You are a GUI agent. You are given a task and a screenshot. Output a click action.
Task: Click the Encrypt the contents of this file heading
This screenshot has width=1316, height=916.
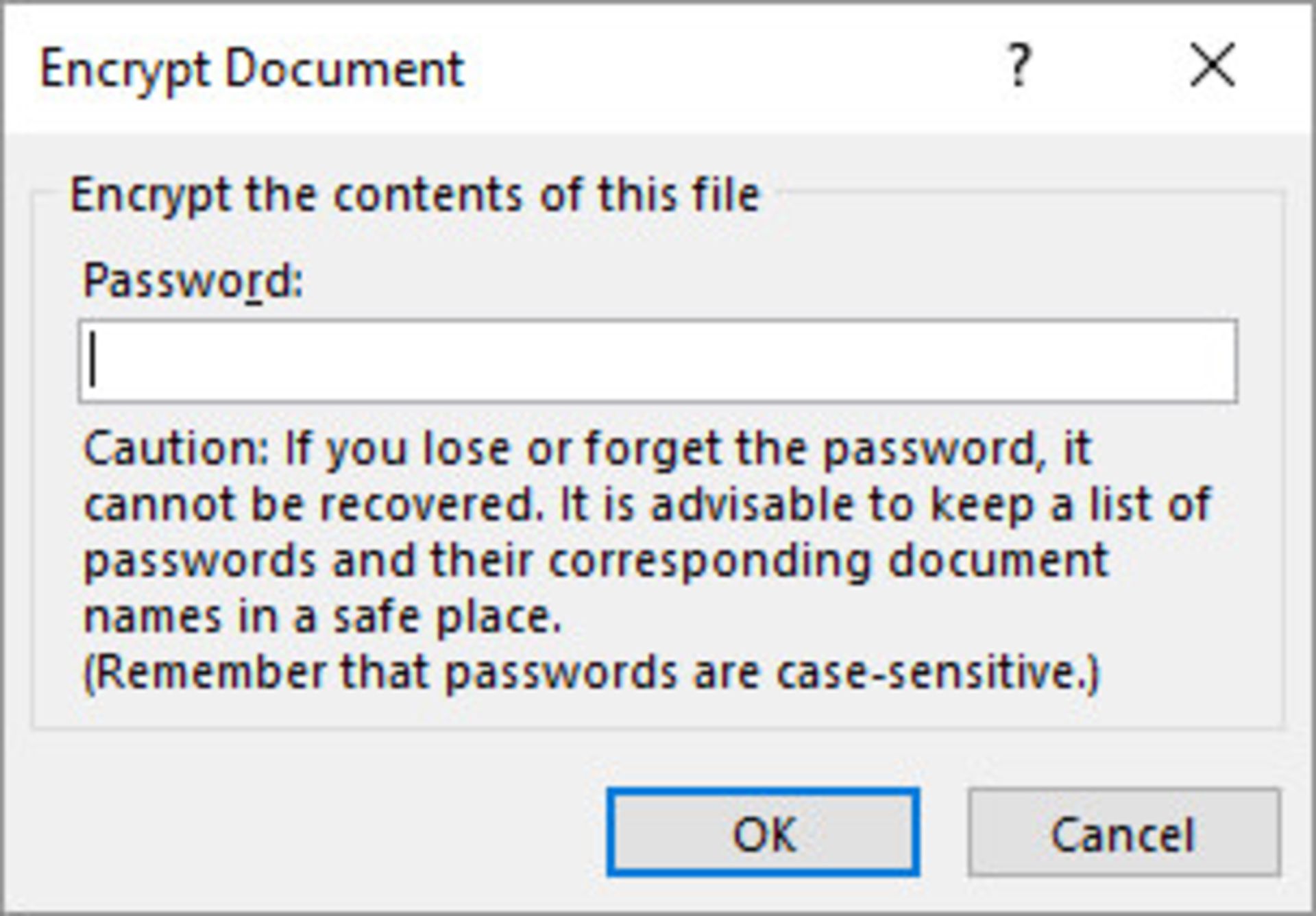click(417, 194)
